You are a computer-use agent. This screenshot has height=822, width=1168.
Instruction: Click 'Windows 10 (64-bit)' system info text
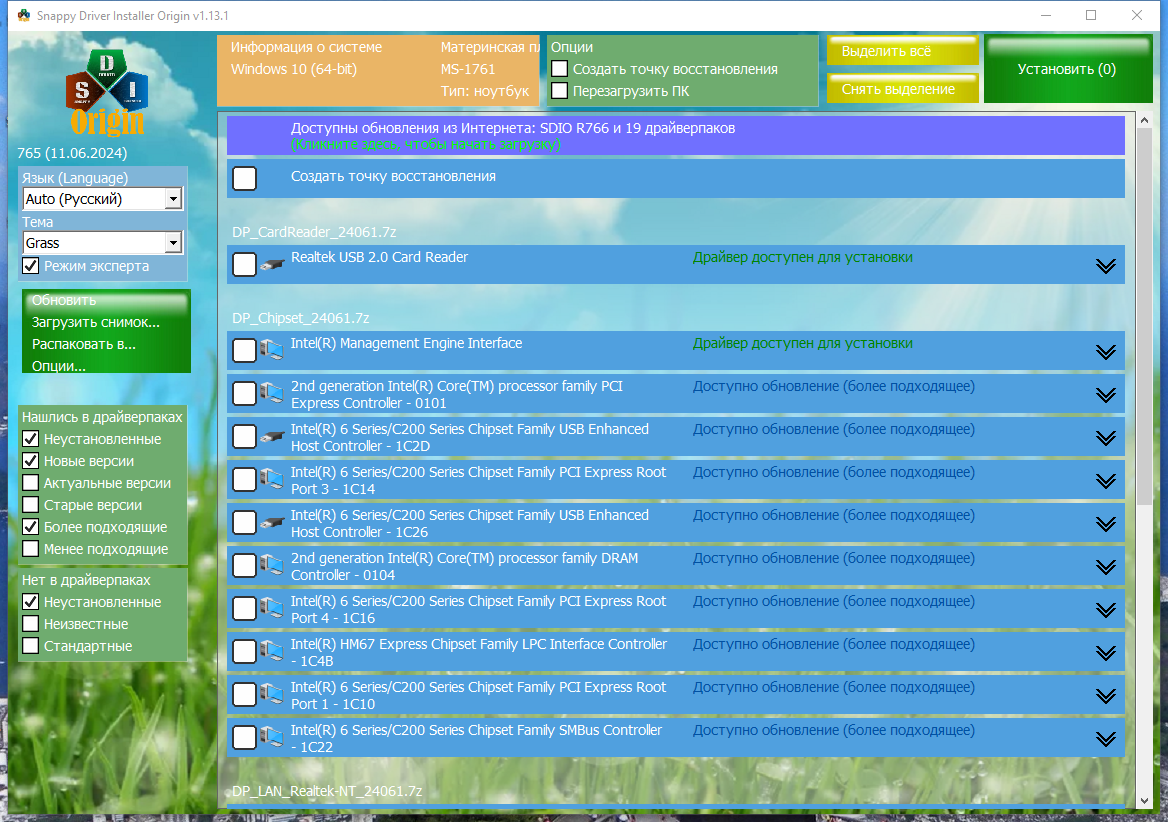[x=293, y=69]
